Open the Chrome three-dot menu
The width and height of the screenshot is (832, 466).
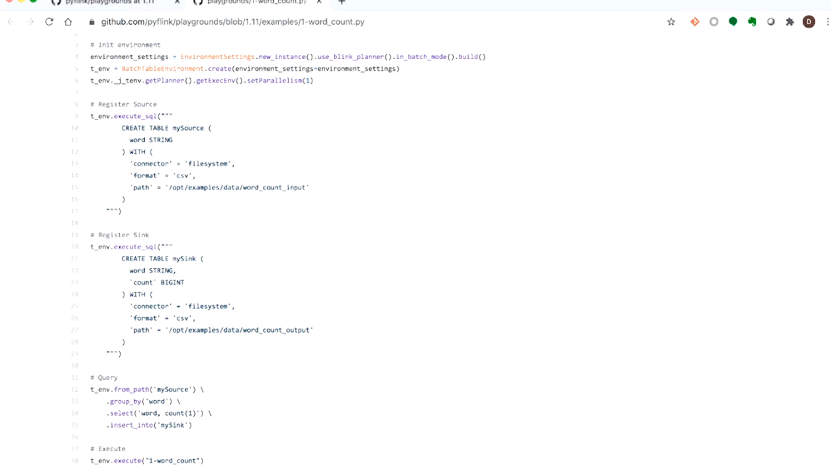click(828, 22)
